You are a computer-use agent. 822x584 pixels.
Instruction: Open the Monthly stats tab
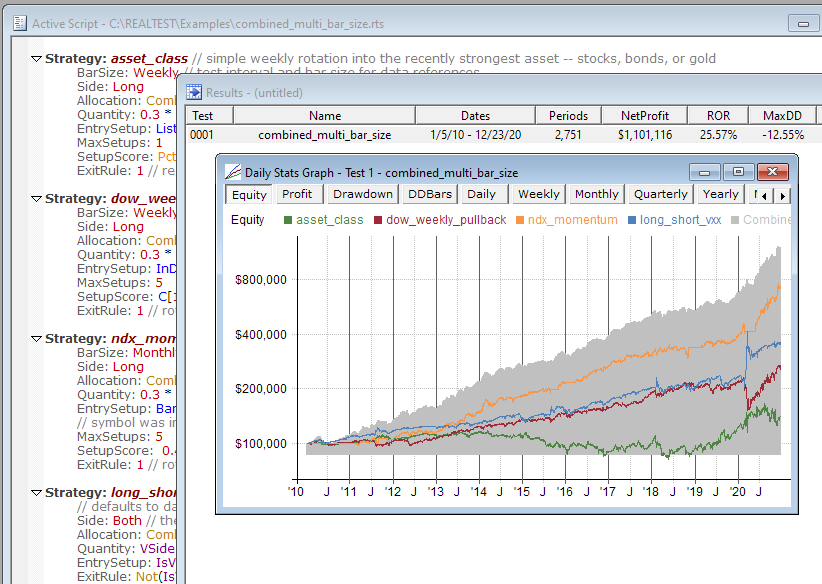[x=596, y=194]
